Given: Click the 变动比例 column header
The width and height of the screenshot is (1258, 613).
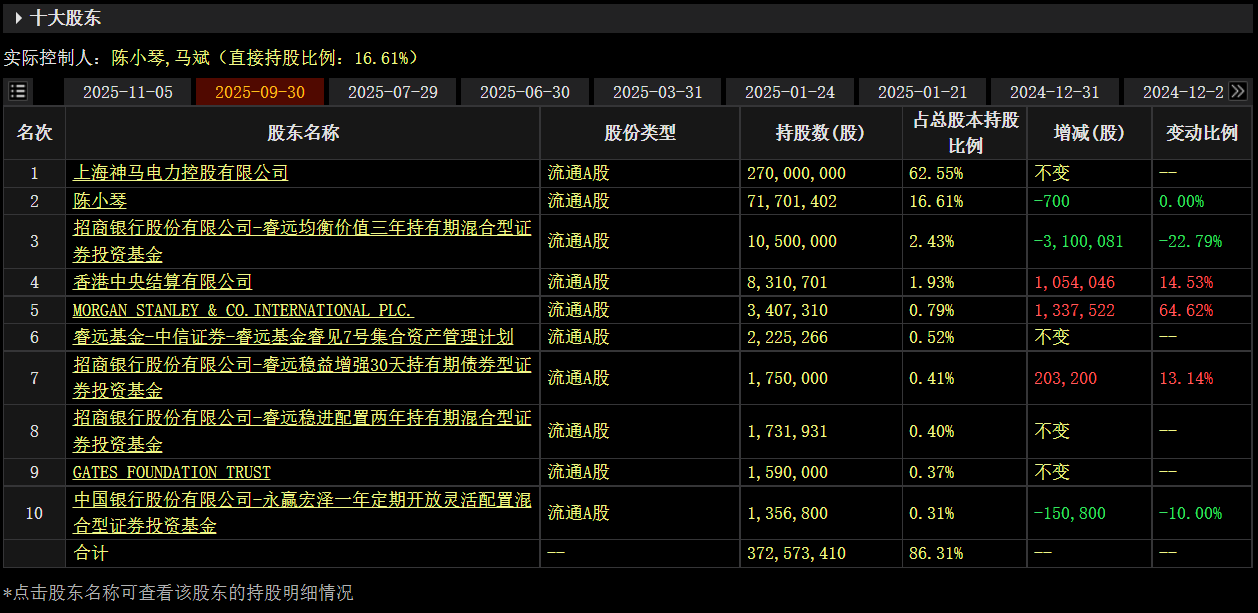Looking at the screenshot, I should [1202, 133].
